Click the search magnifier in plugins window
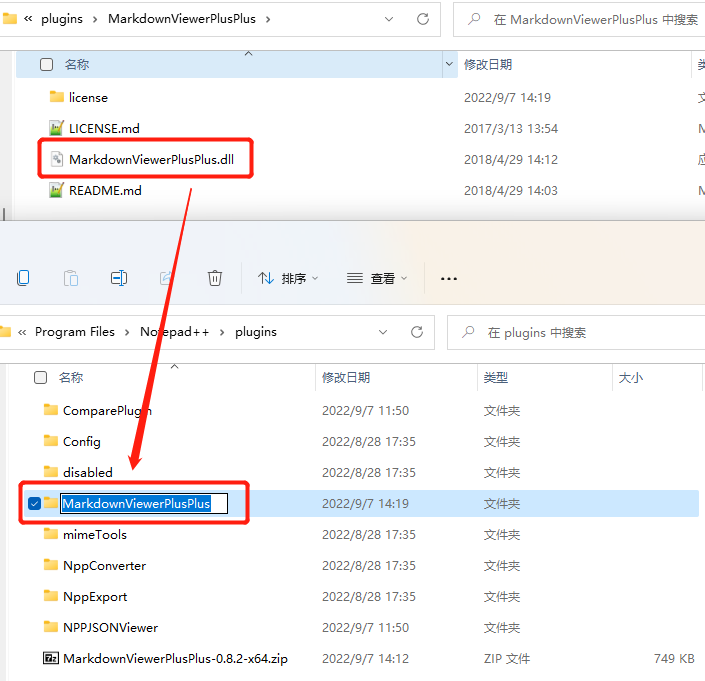Screen dimensions: 705x681 468,332
